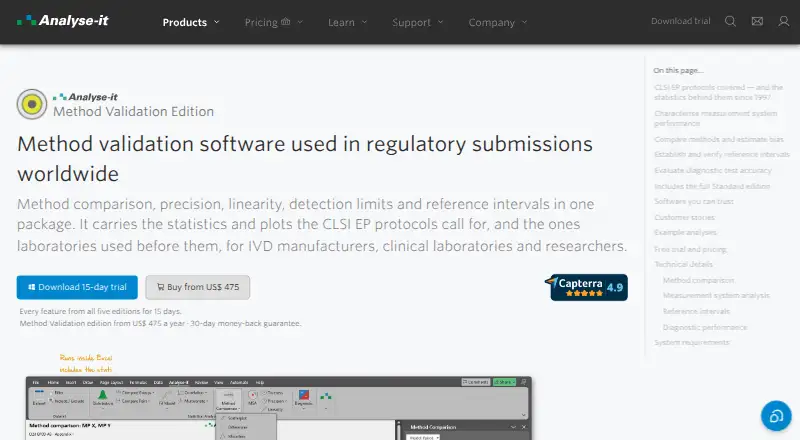Open the chat support bubble
The image size is (800, 440).
[x=776, y=416]
